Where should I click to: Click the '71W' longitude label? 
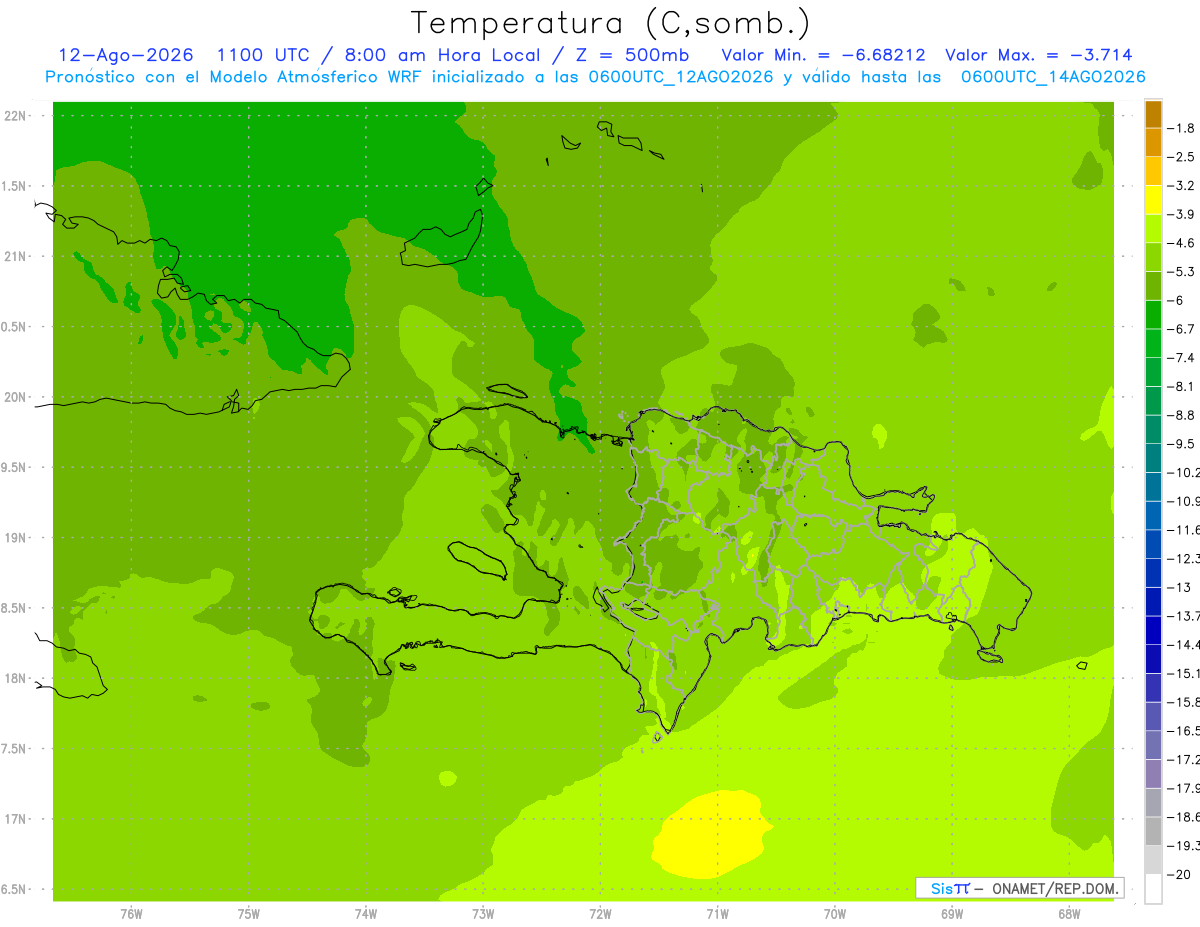[x=717, y=914]
